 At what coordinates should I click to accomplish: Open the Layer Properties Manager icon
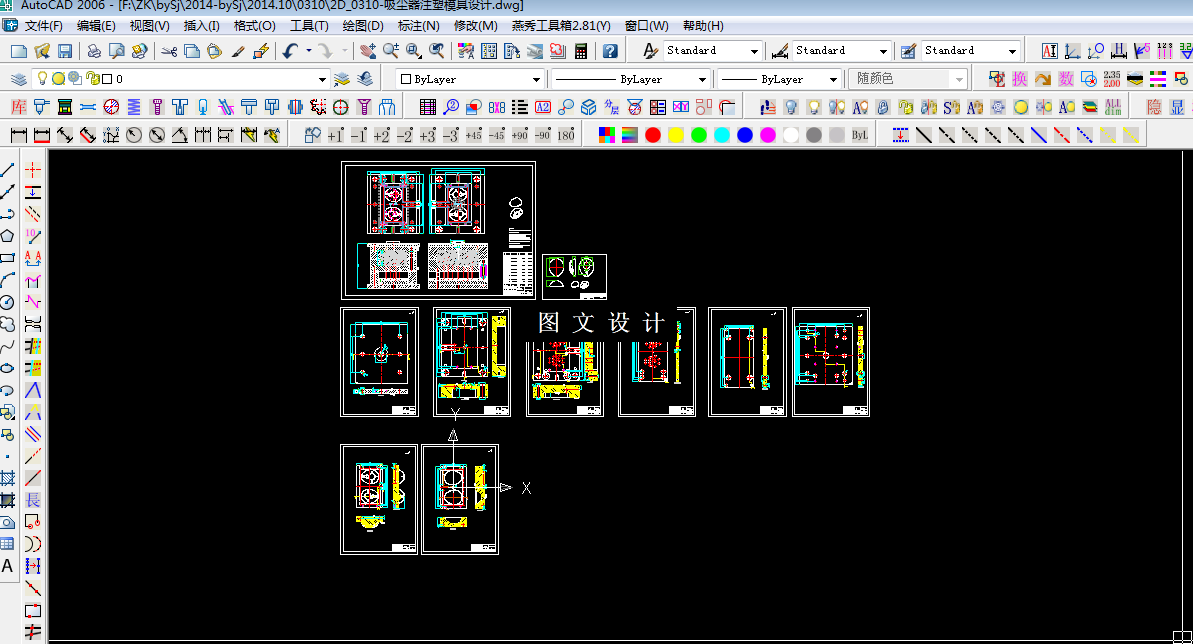[18, 79]
